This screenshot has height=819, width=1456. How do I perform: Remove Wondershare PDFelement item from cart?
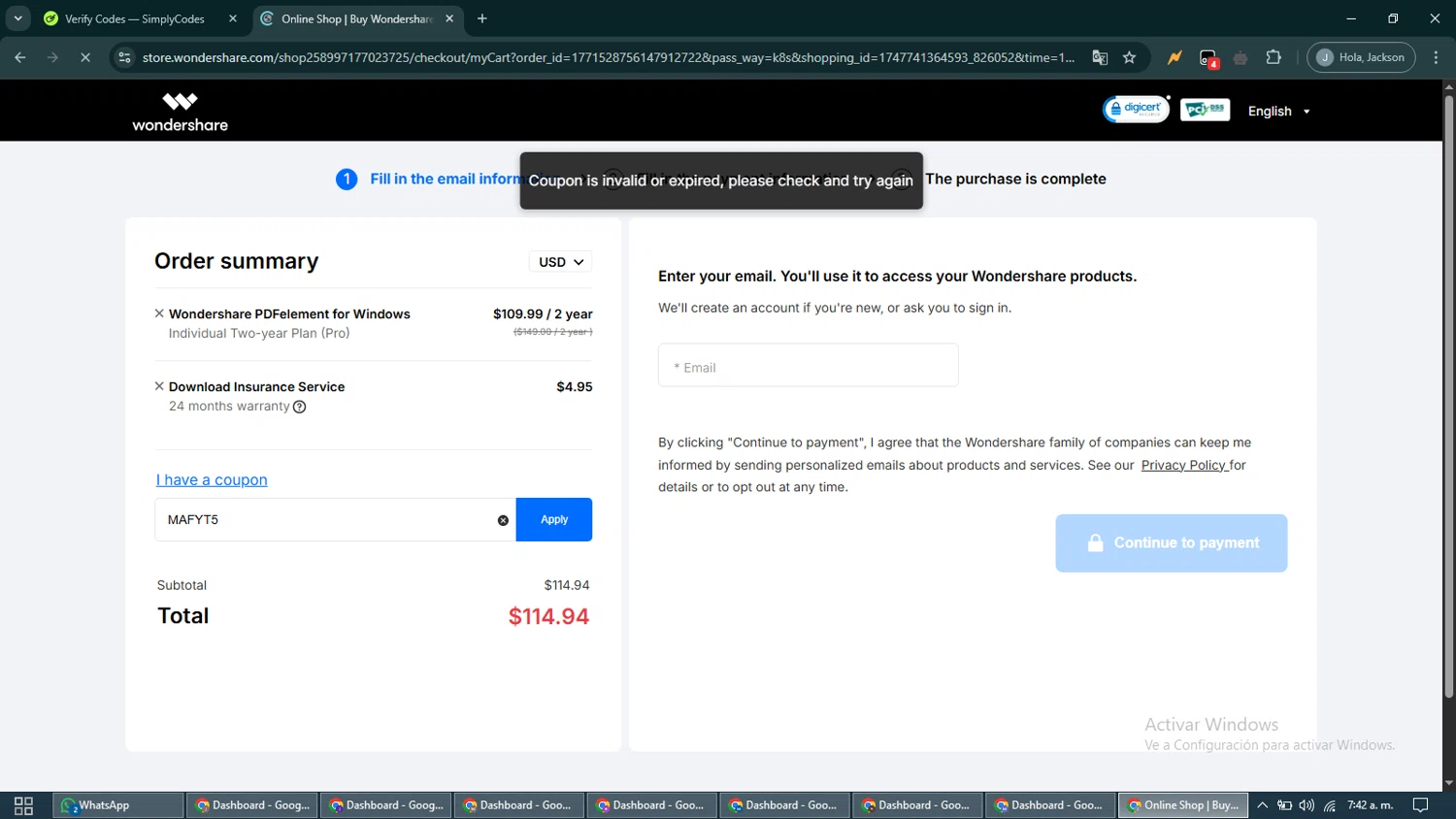coord(159,313)
